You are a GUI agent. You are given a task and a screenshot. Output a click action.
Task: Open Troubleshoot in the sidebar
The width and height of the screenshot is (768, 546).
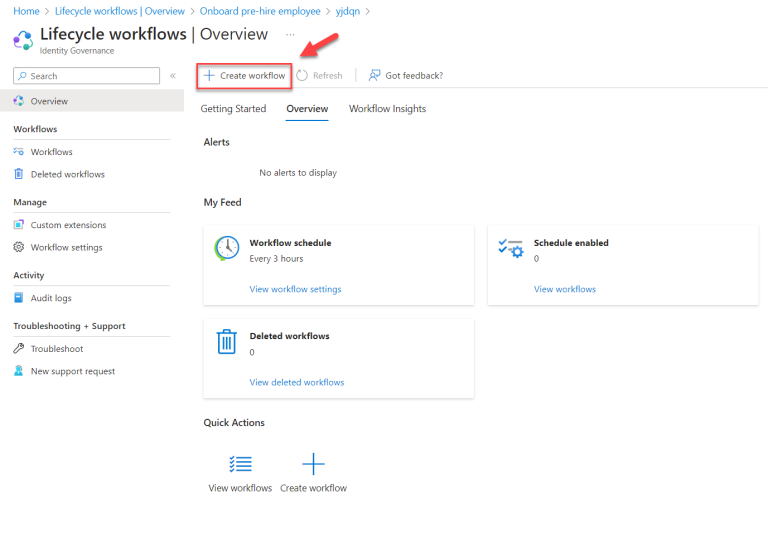click(x=57, y=349)
